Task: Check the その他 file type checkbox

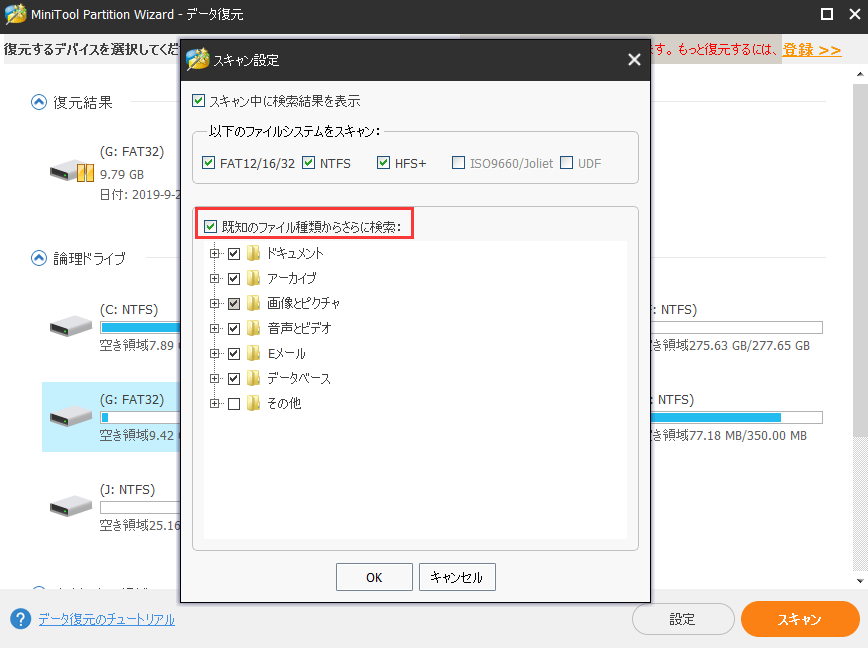Action: tap(234, 404)
